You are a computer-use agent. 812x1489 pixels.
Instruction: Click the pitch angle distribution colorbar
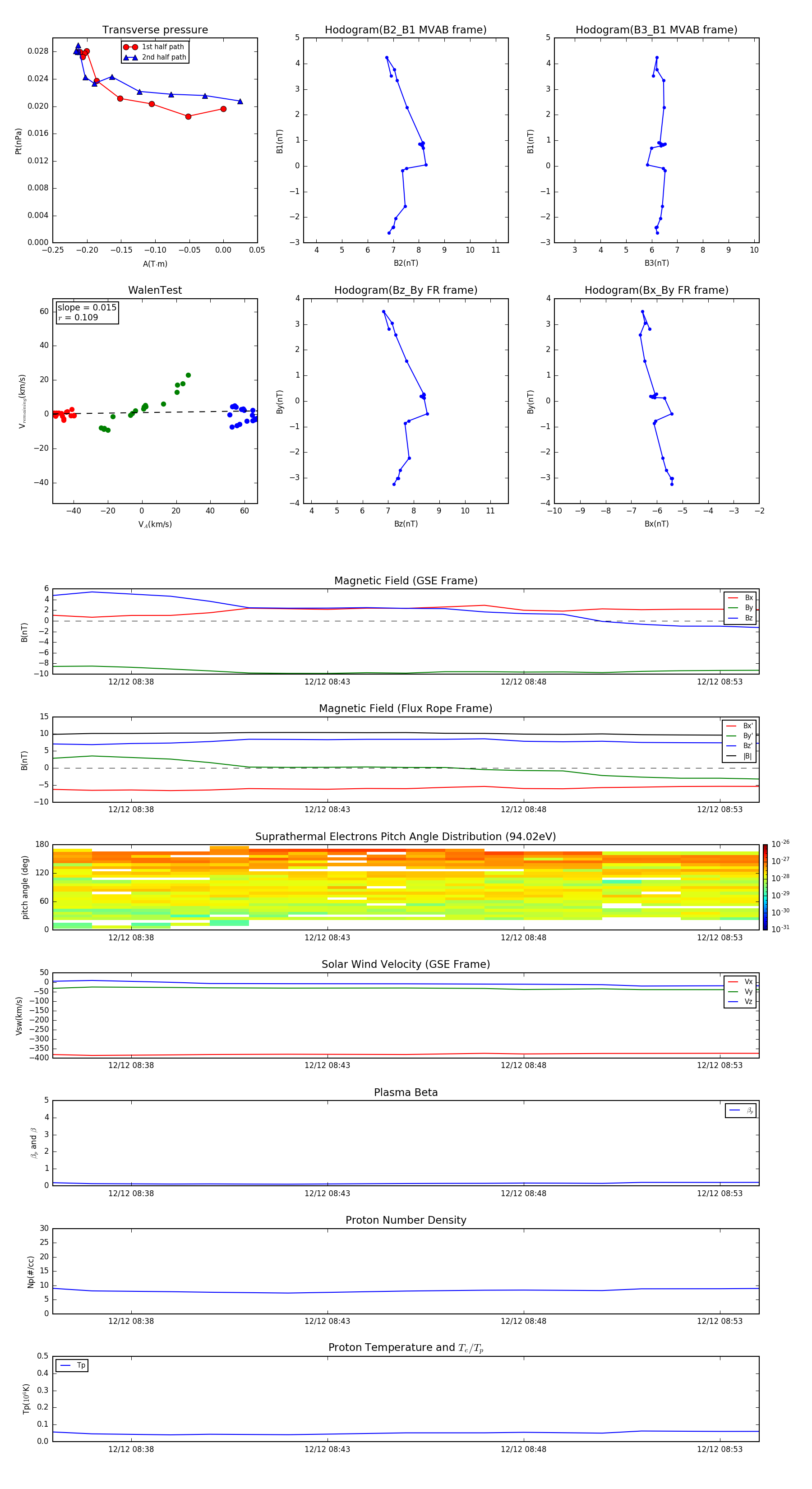(x=765, y=887)
